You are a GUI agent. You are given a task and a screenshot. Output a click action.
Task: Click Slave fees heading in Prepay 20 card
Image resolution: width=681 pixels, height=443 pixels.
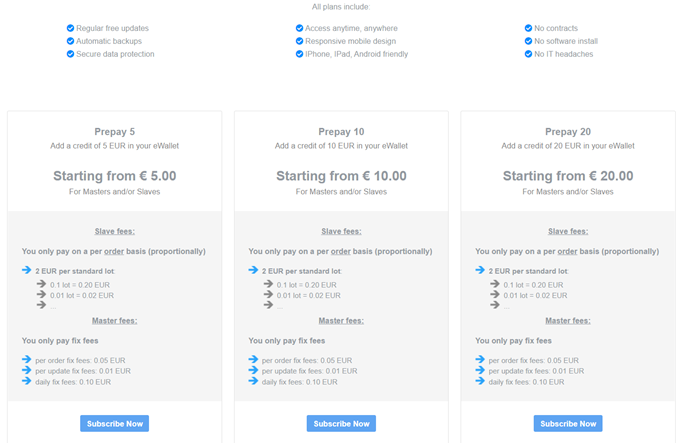coord(568,231)
